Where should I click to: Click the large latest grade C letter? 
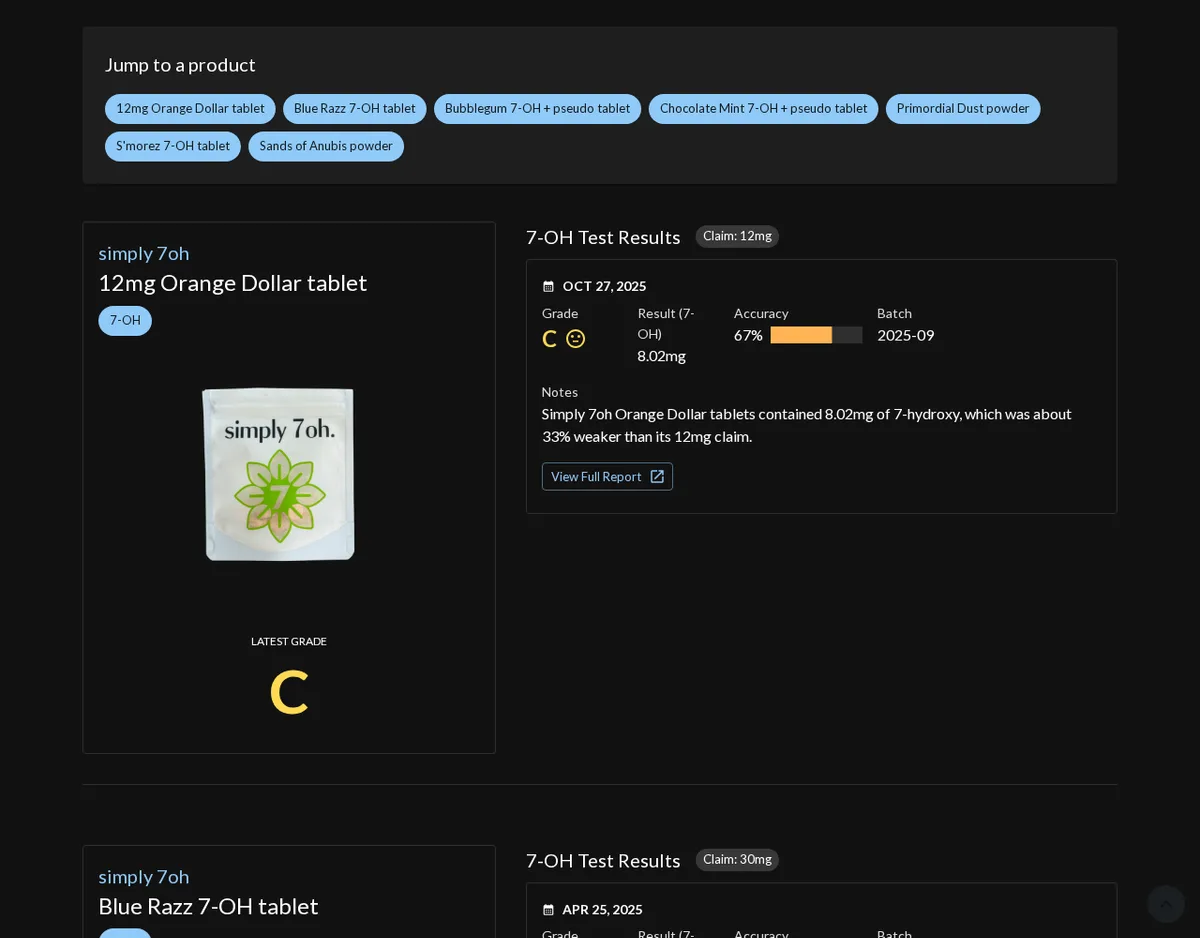click(289, 693)
